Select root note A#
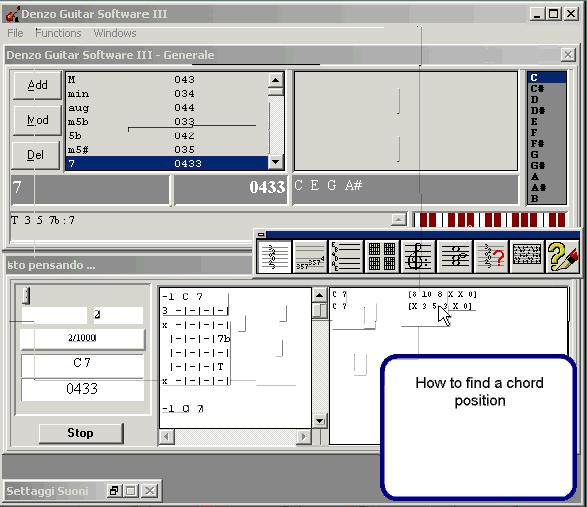Image resolution: width=587 pixels, height=507 pixels. (546, 188)
